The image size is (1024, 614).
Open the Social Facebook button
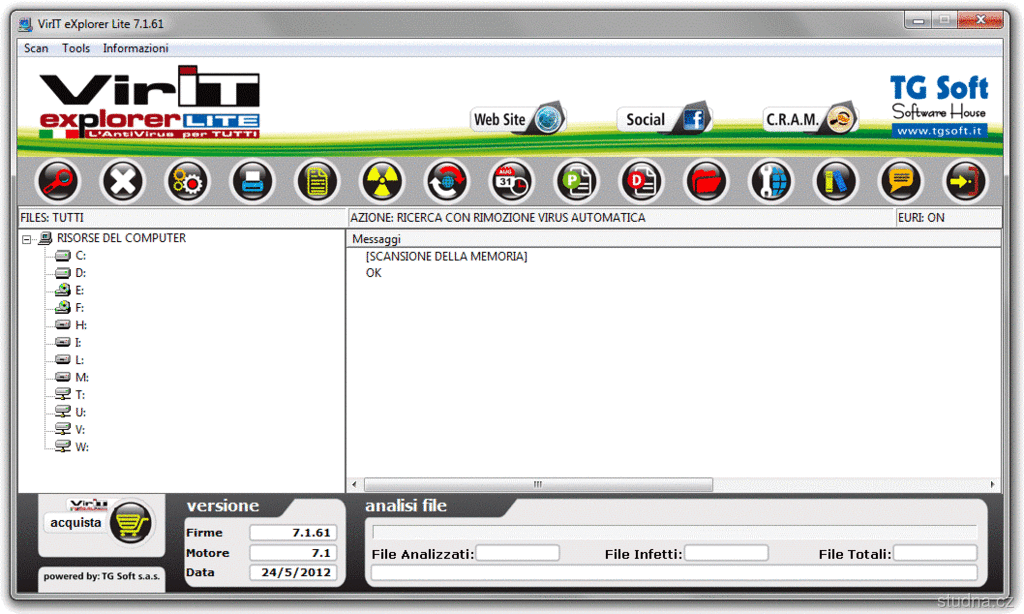[664, 120]
